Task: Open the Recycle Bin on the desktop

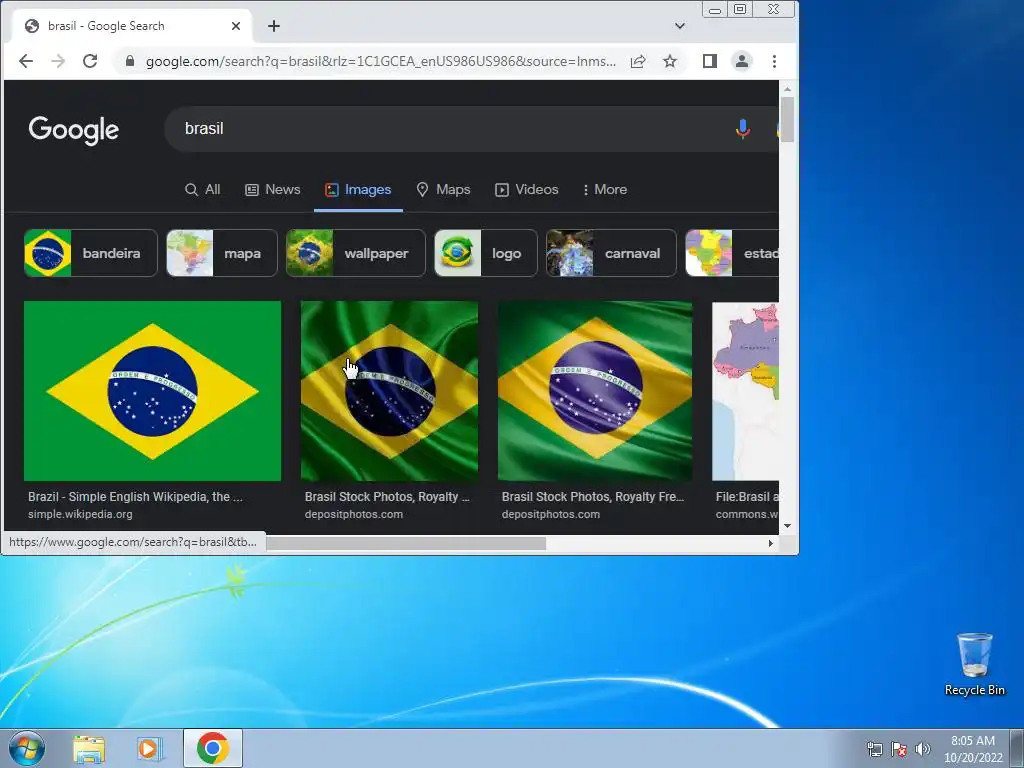Action: tap(974, 664)
